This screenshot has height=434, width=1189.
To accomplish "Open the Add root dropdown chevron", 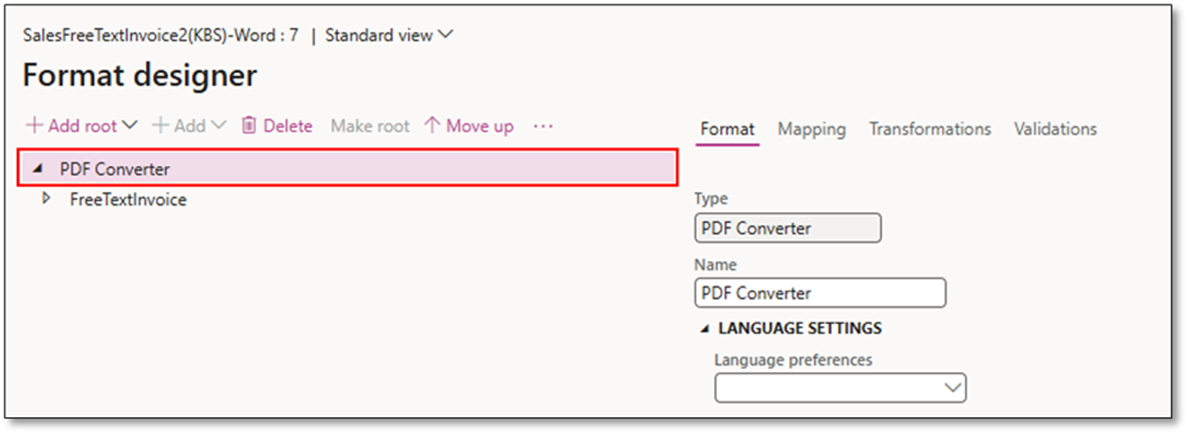I will click(x=130, y=126).
